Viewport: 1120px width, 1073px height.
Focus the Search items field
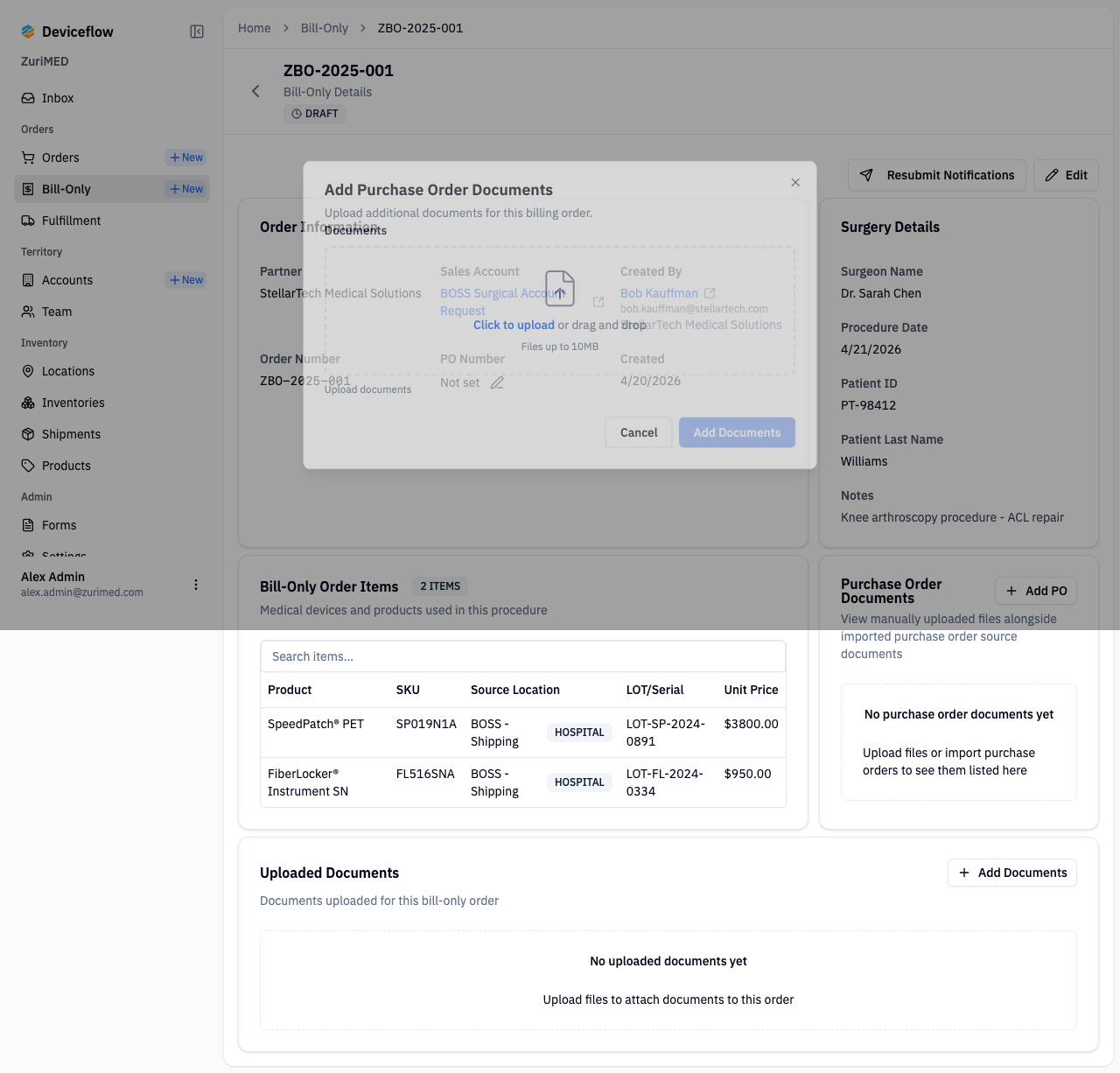[x=523, y=656]
